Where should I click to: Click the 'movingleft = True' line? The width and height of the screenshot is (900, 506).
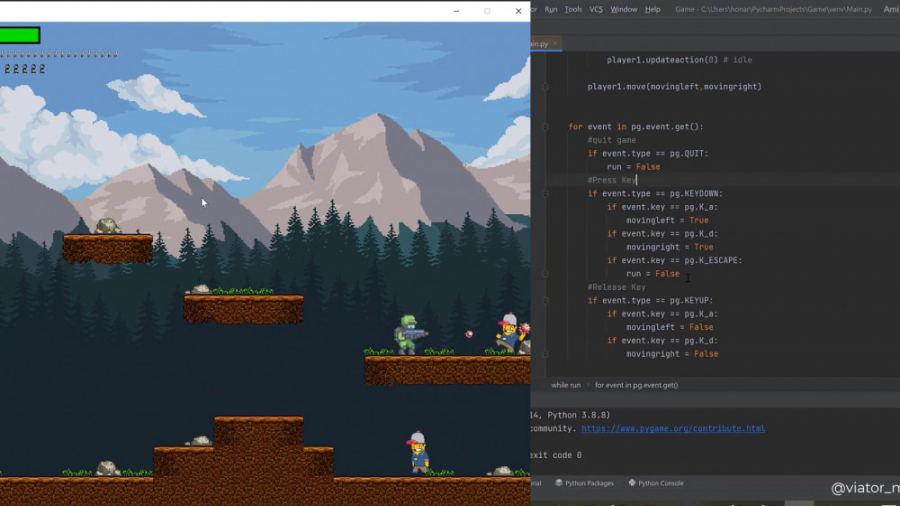667,220
